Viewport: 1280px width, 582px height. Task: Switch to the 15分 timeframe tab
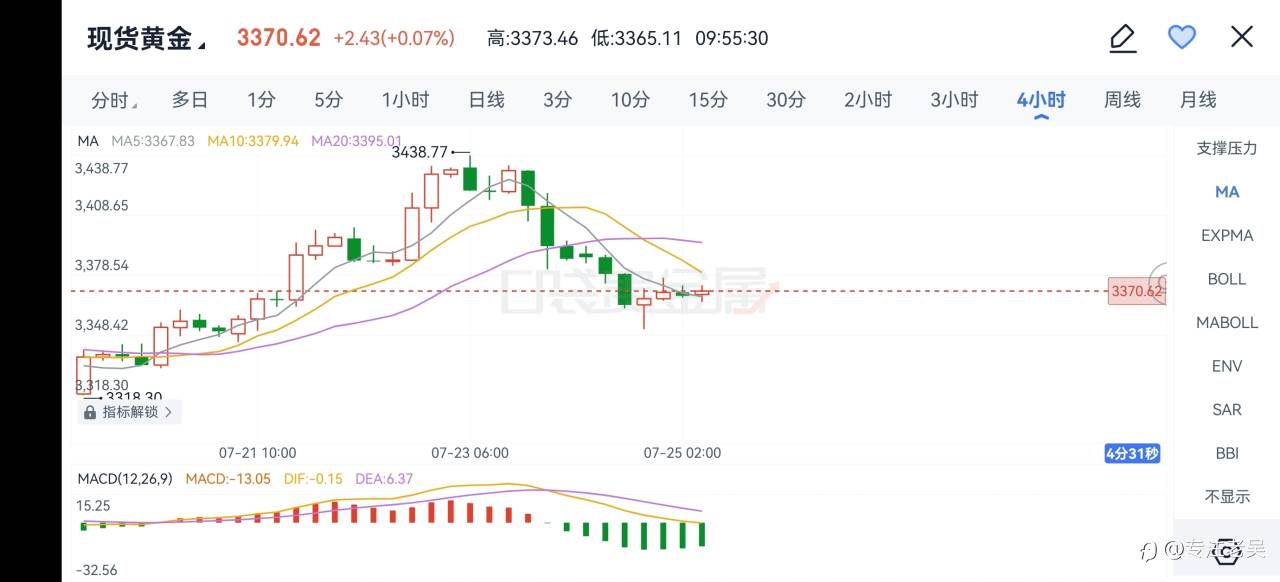click(x=707, y=100)
